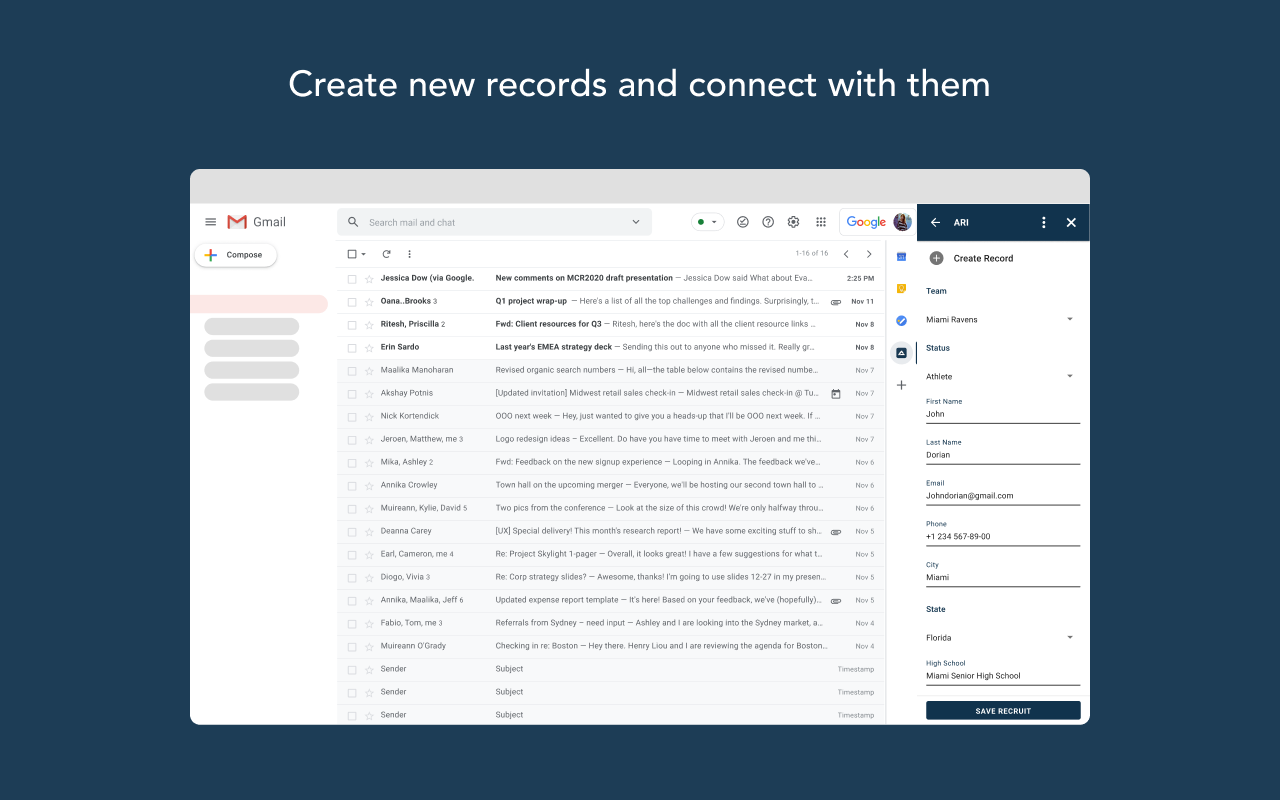Star the Jessica Dow email
1280x800 pixels.
369,278
